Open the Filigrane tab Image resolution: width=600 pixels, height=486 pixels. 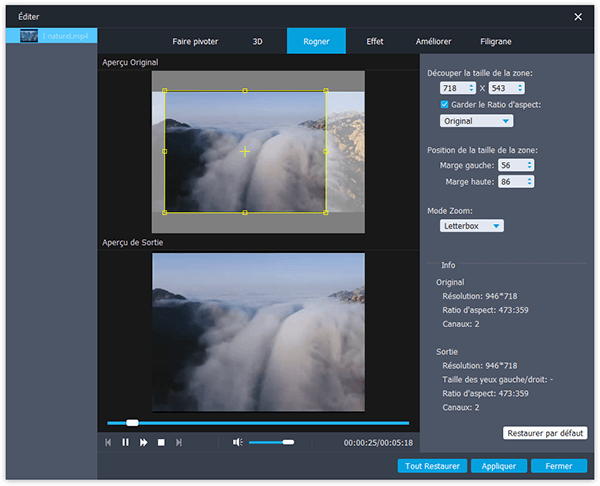tap(495, 42)
